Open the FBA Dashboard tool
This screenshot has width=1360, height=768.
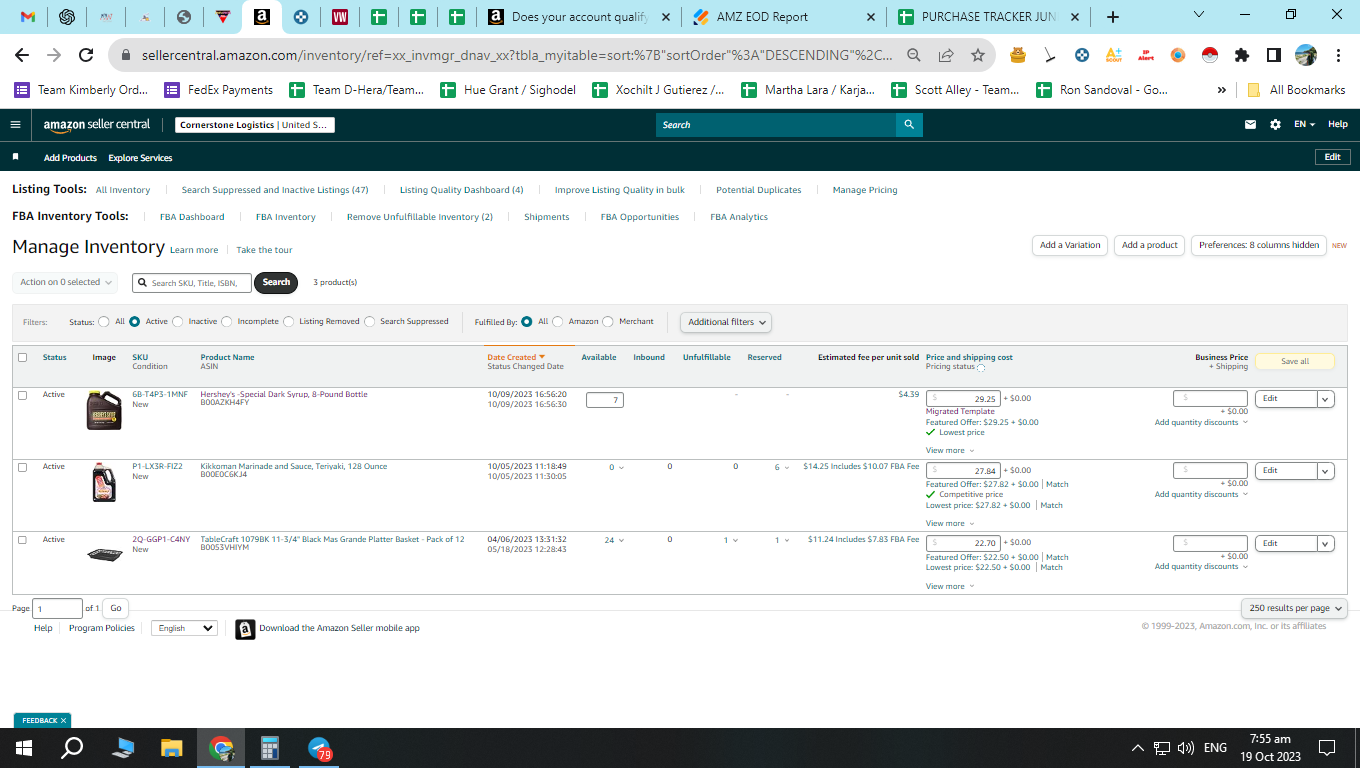pos(192,217)
